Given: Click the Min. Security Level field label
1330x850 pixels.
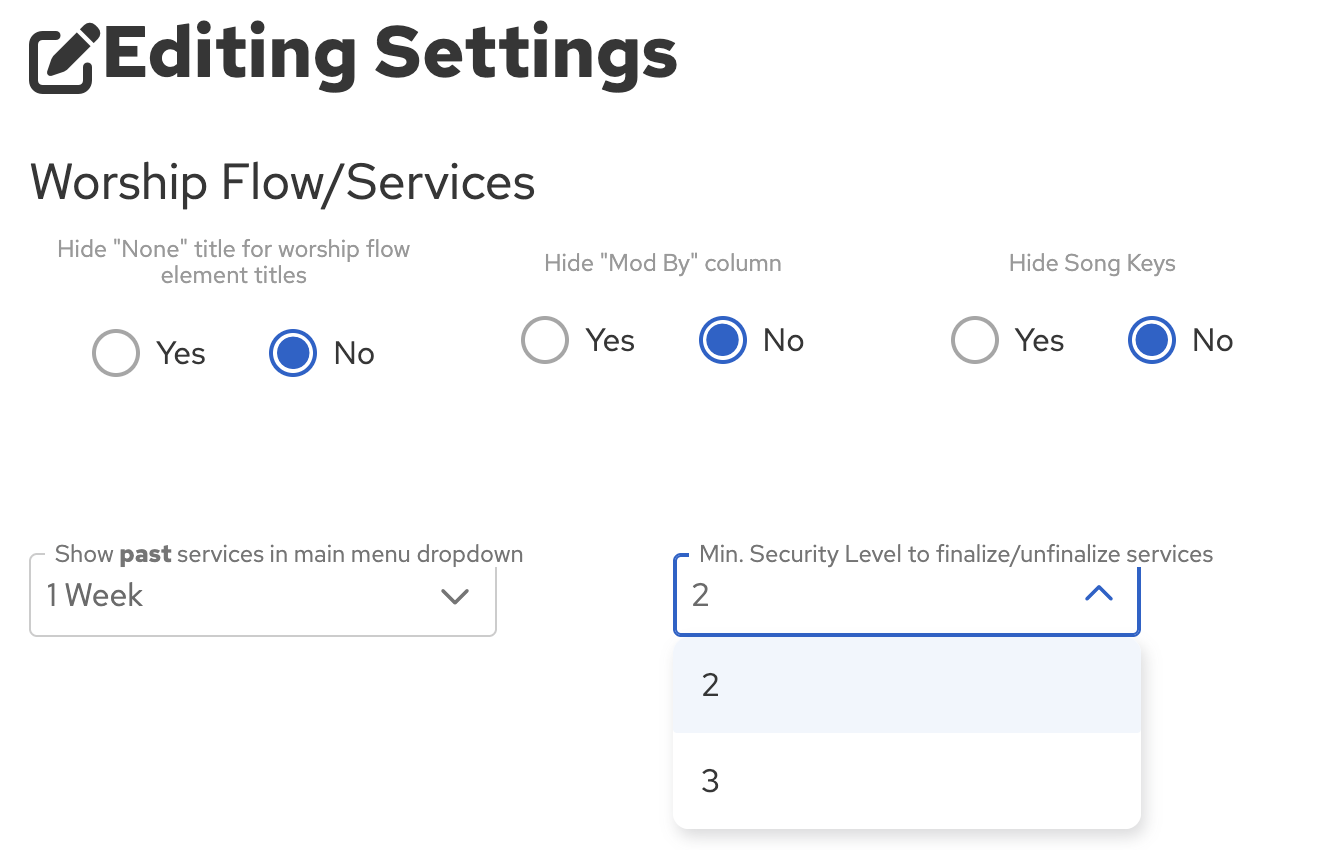Looking at the screenshot, I should [955, 554].
